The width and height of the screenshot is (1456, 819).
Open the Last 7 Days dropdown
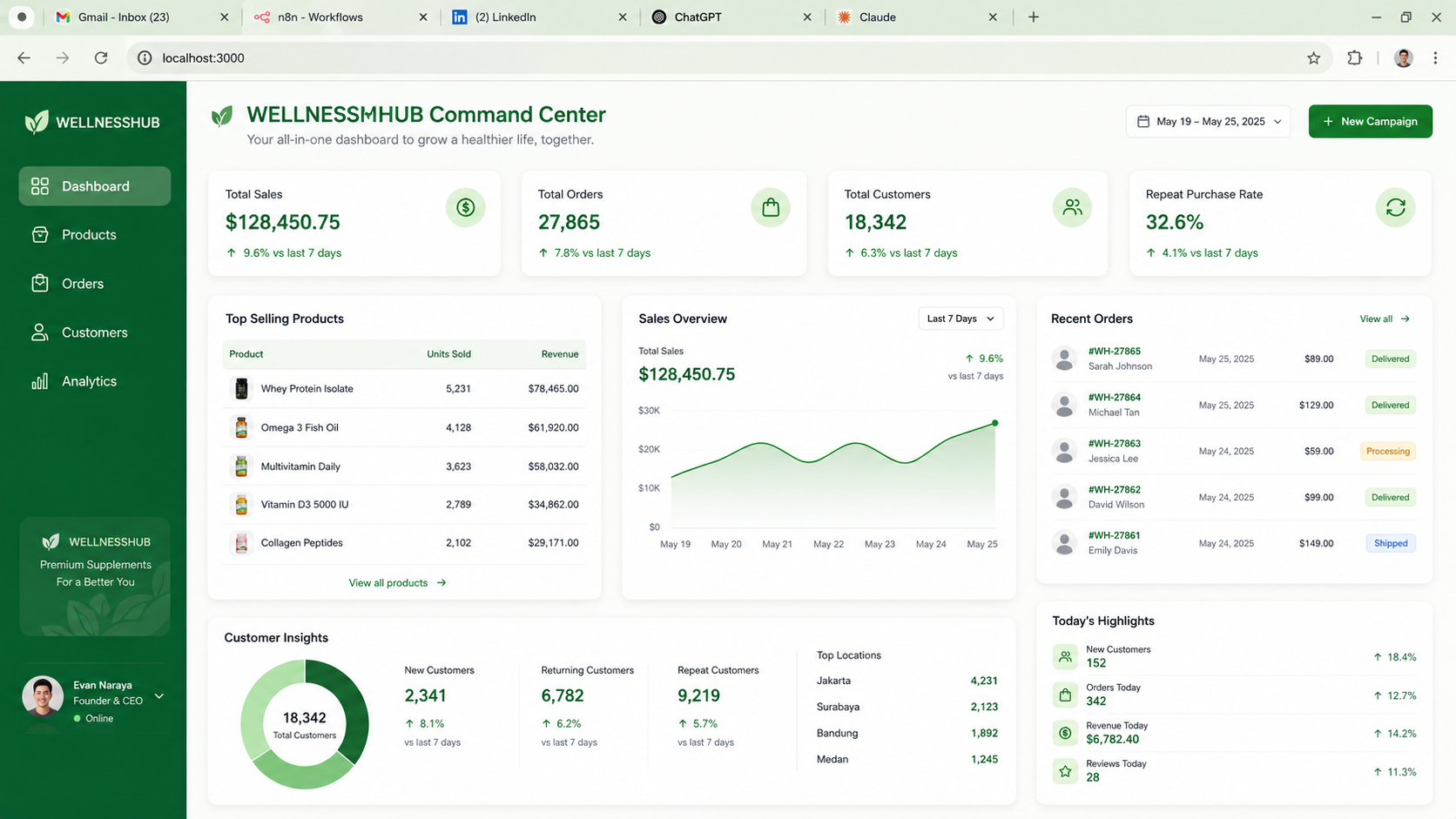coord(961,319)
